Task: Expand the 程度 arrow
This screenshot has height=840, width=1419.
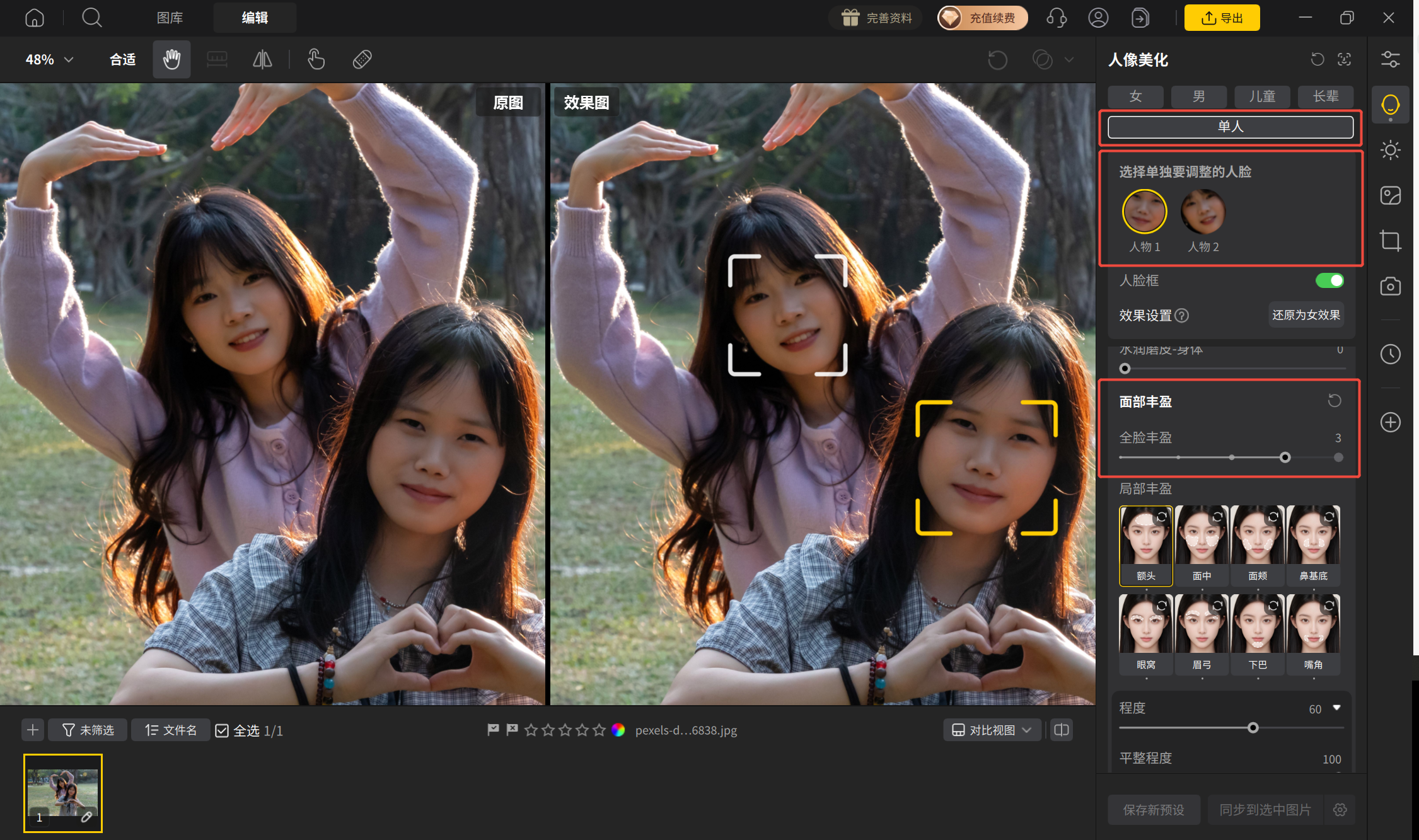Action: coord(1336,708)
